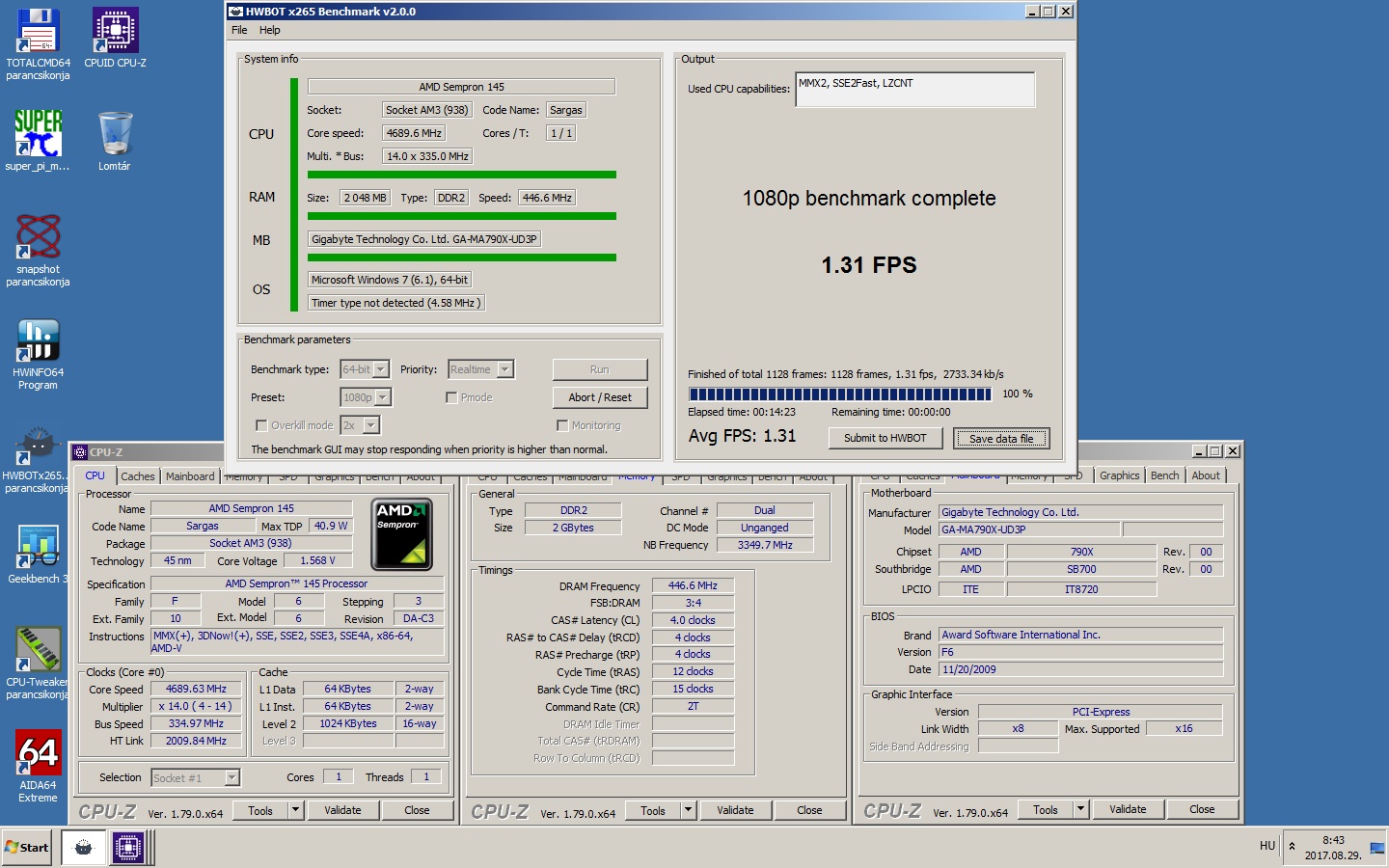Open Bench tab in right CPU-Z window

1165,475
